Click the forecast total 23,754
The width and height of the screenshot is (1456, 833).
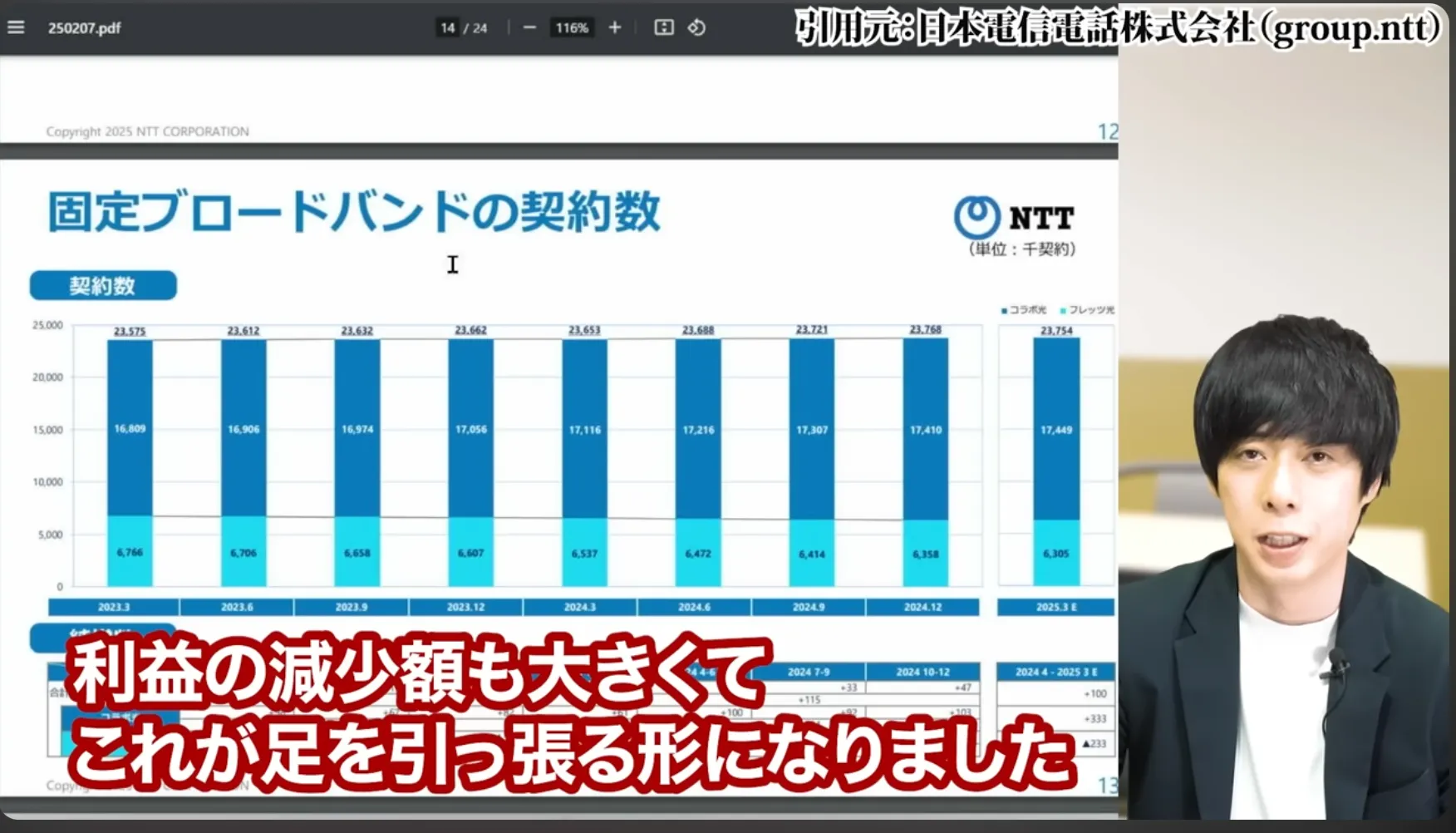(x=1056, y=330)
